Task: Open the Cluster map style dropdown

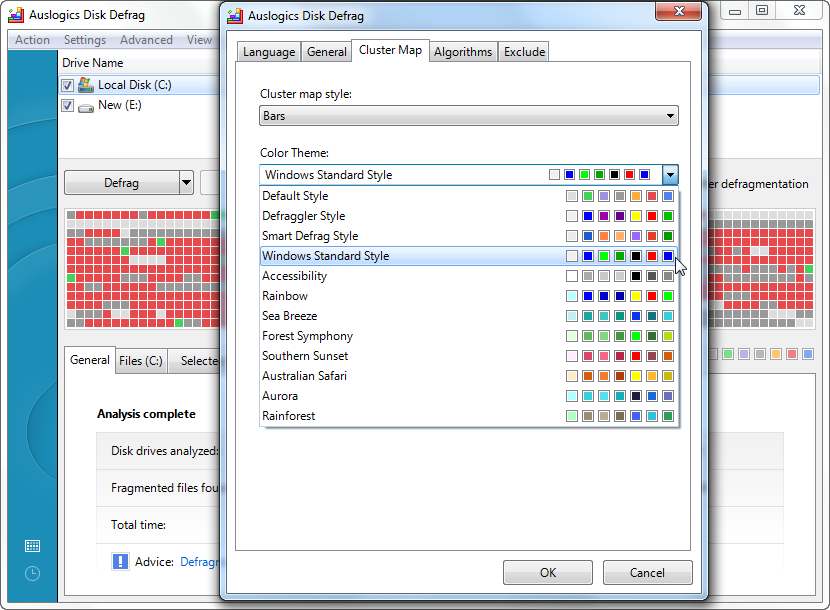Action: pyautogui.click(x=468, y=116)
